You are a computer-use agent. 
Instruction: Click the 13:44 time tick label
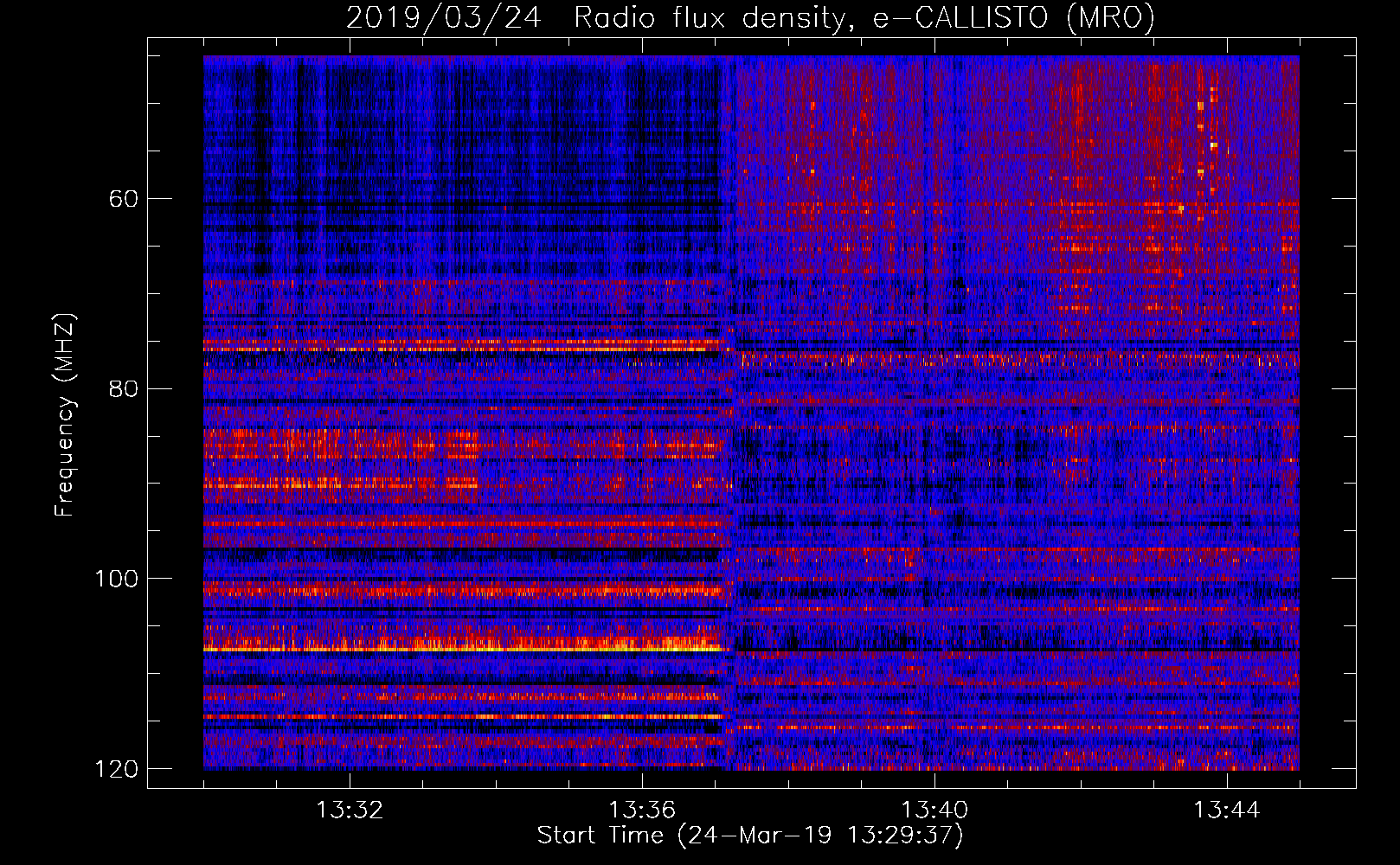tap(1227, 811)
